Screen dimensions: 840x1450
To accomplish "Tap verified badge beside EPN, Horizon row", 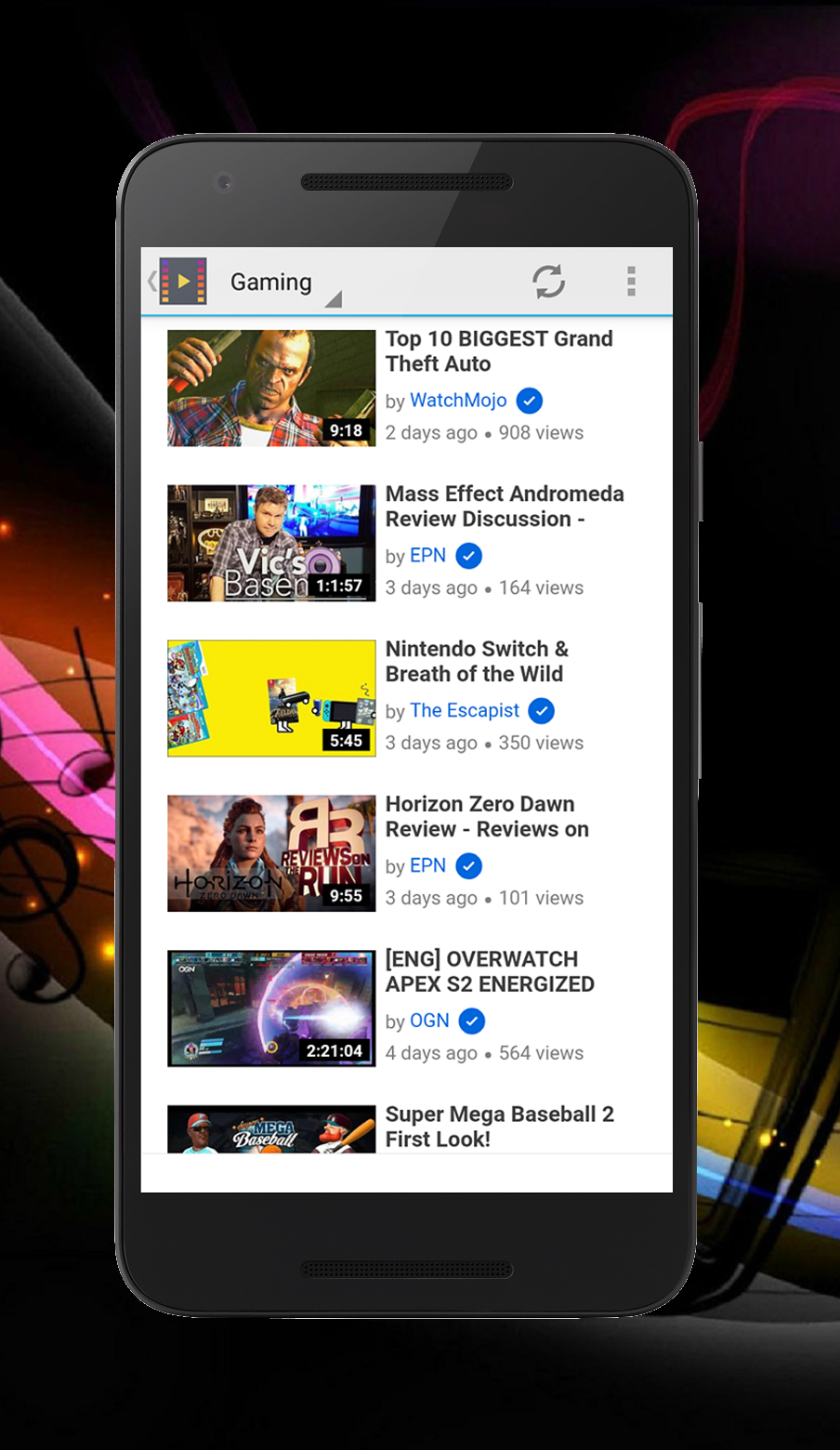I will pyautogui.click(x=469, y=866).
